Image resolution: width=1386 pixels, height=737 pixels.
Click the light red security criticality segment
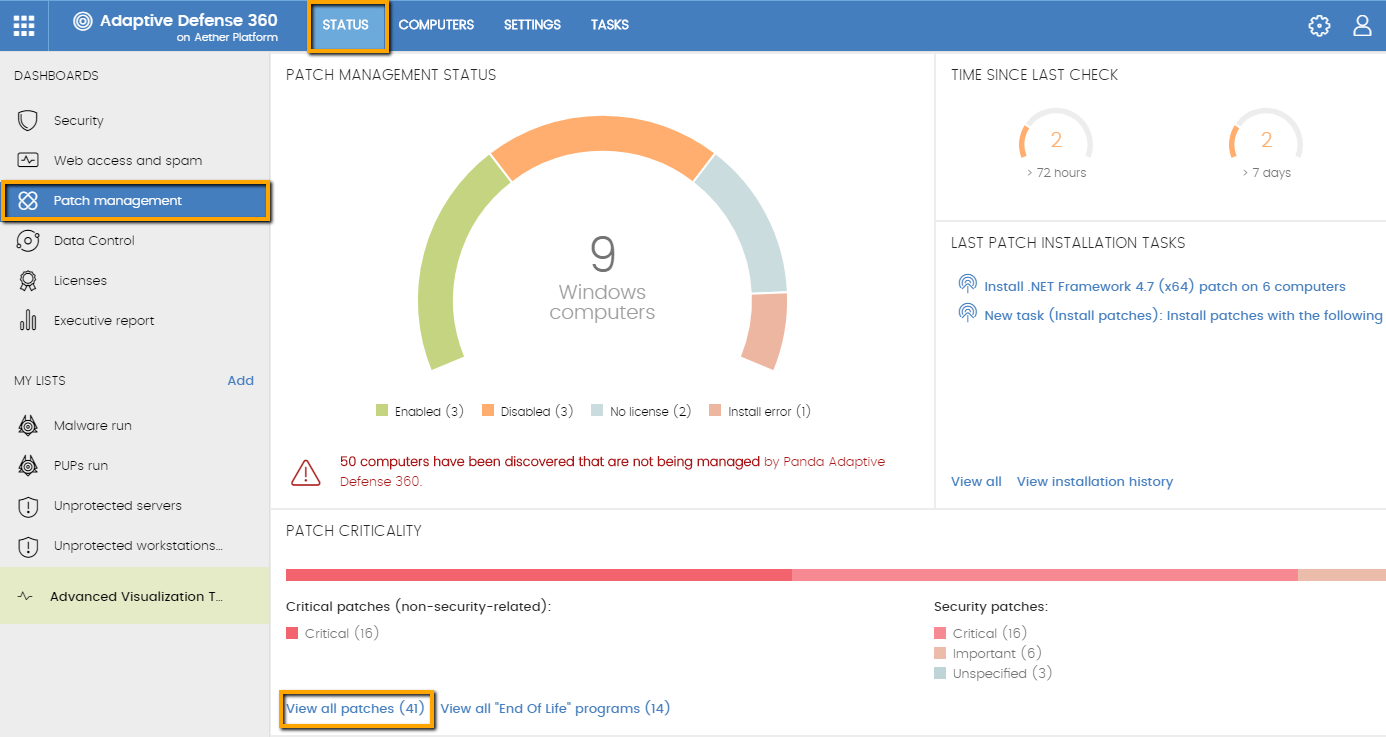pos(1045,575)
